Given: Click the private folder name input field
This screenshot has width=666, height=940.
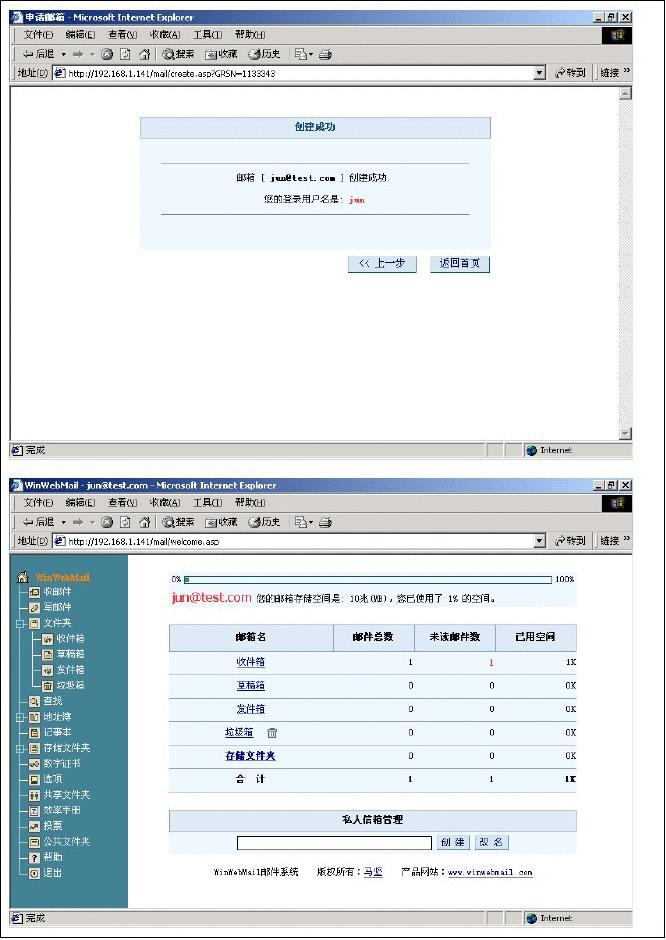Looking at the screenshot, I should (334, 843).
